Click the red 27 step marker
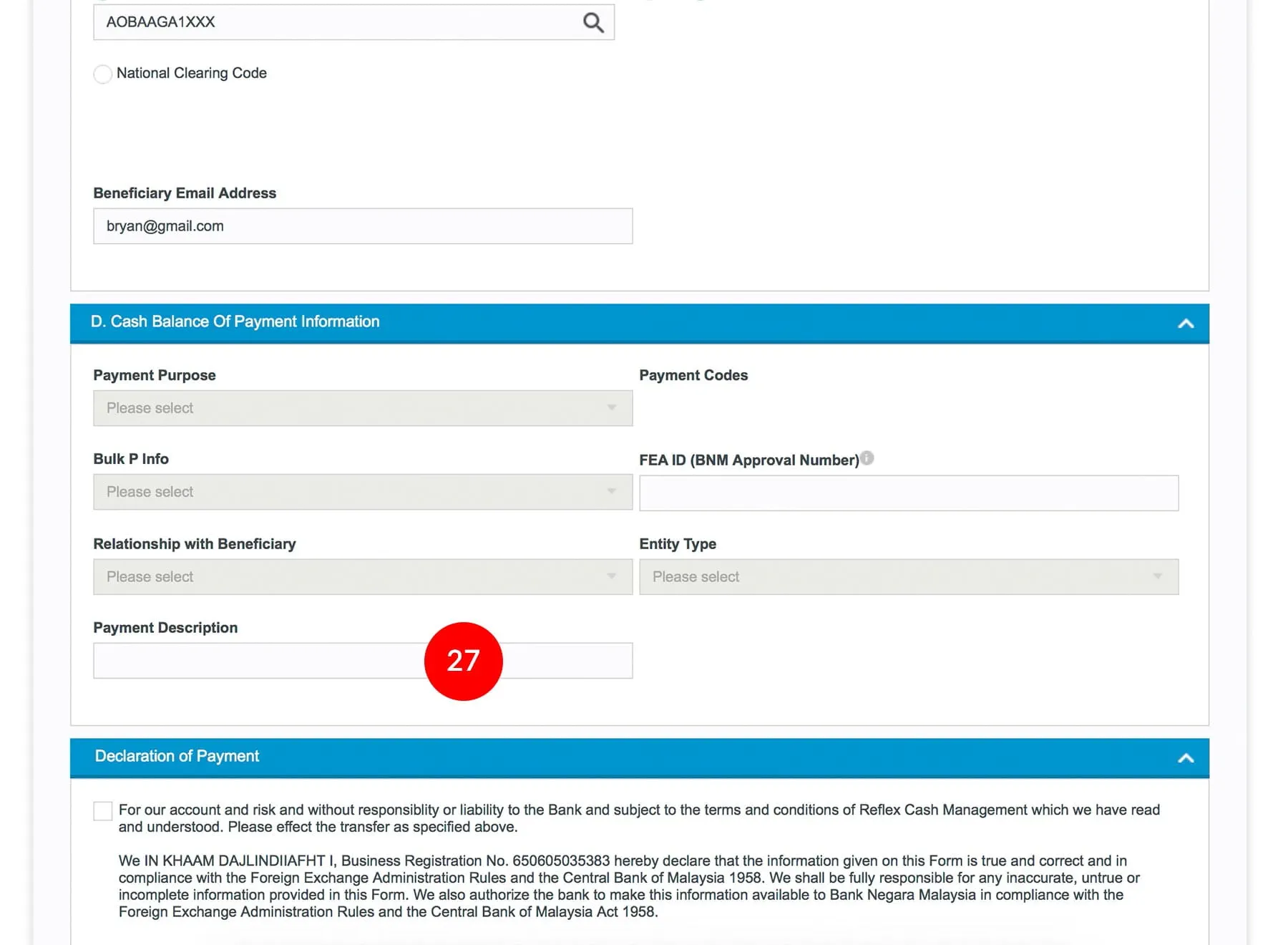This screenshot has width=1288, height=945. [x=463, y=661]
